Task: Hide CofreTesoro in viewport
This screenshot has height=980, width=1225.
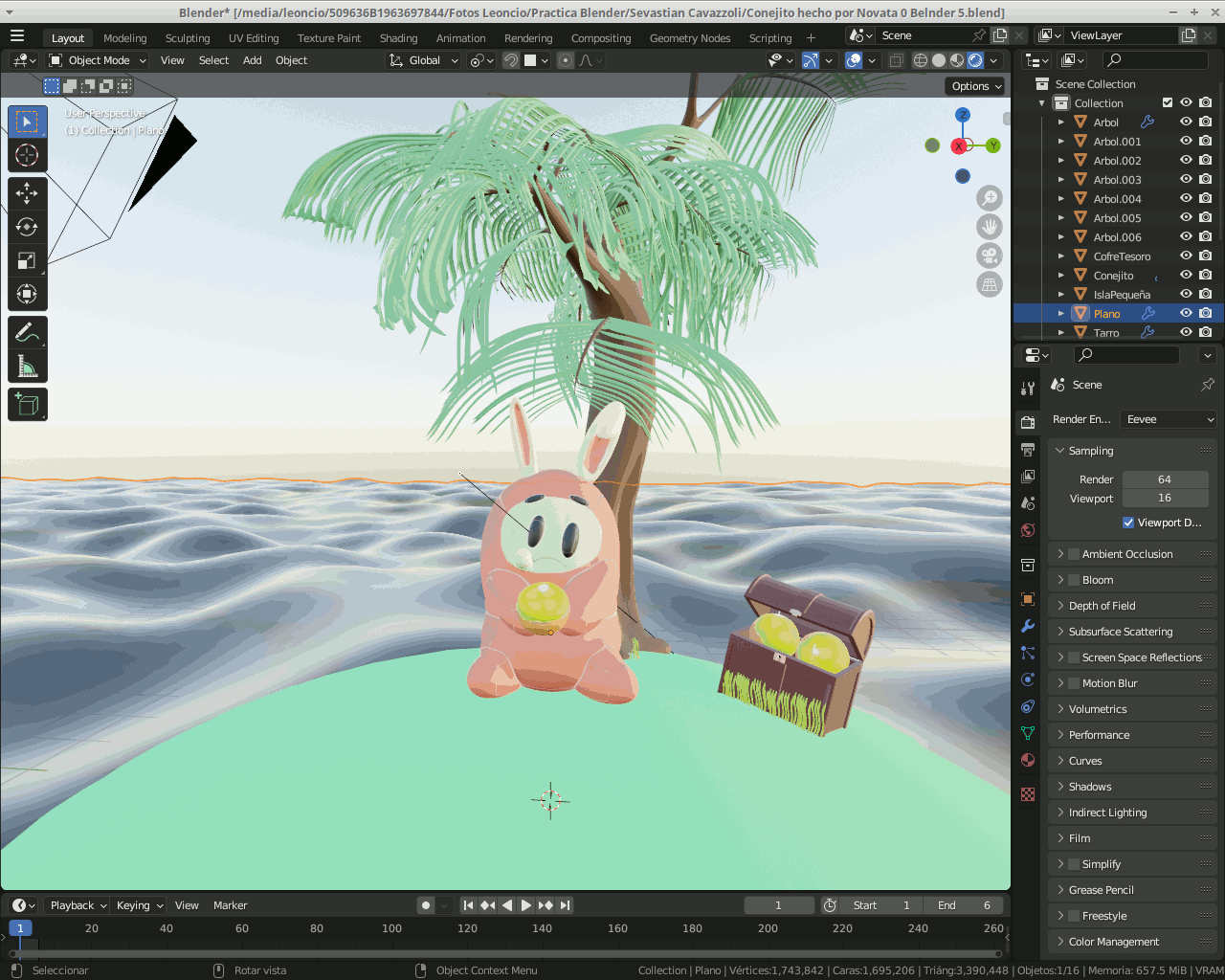Action: click(1186, 256)
